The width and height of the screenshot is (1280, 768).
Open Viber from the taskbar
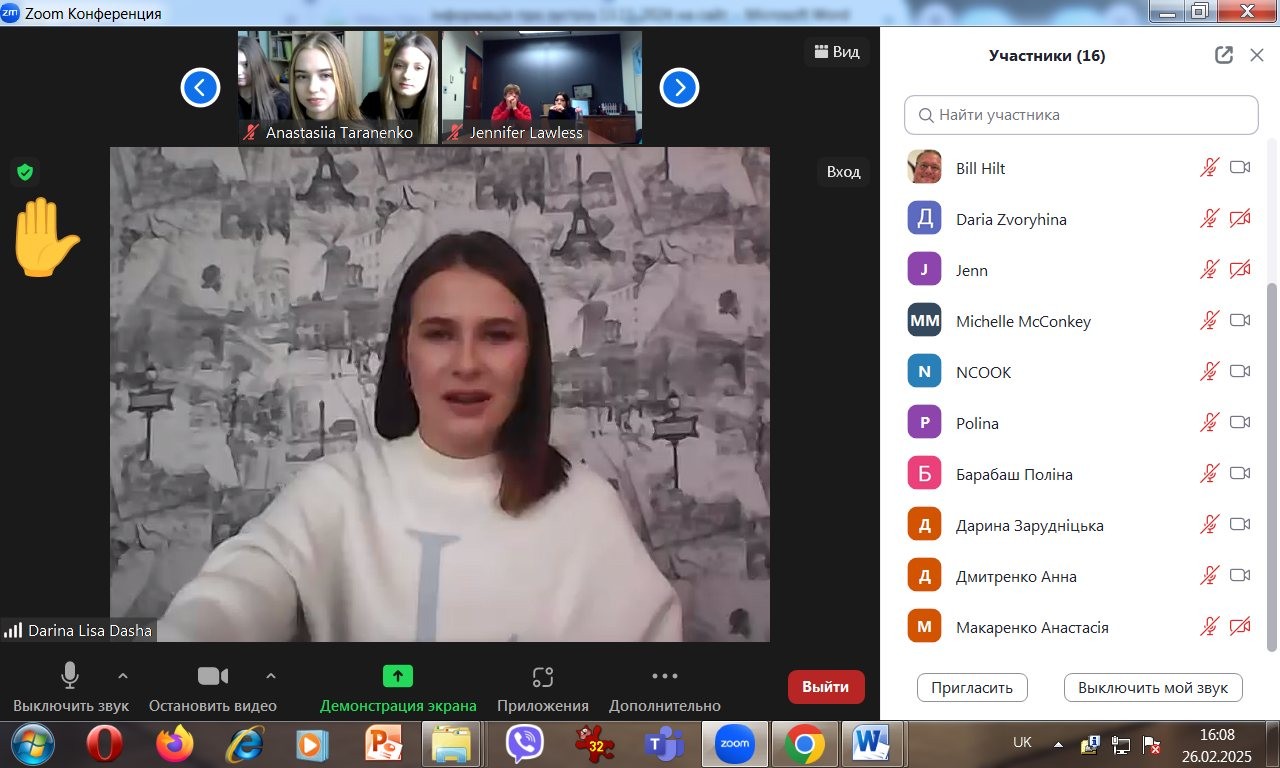(524, 744)
